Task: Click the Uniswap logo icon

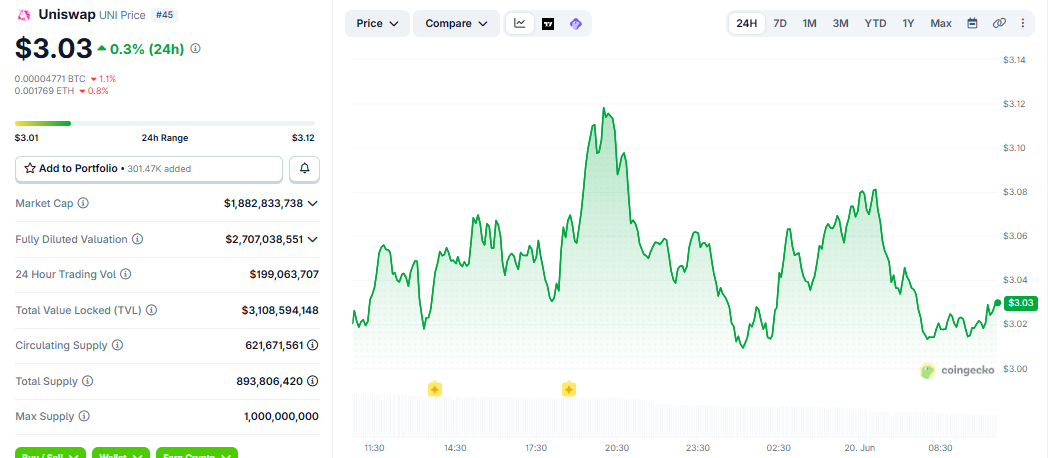Action: click(x=24, y=14)
